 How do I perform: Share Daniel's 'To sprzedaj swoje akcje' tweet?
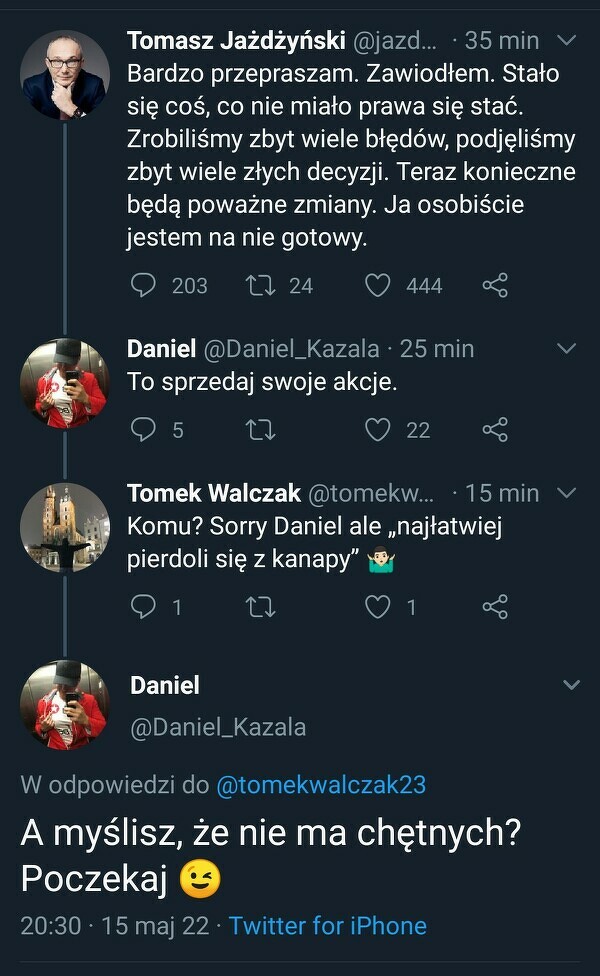(495, 430)
